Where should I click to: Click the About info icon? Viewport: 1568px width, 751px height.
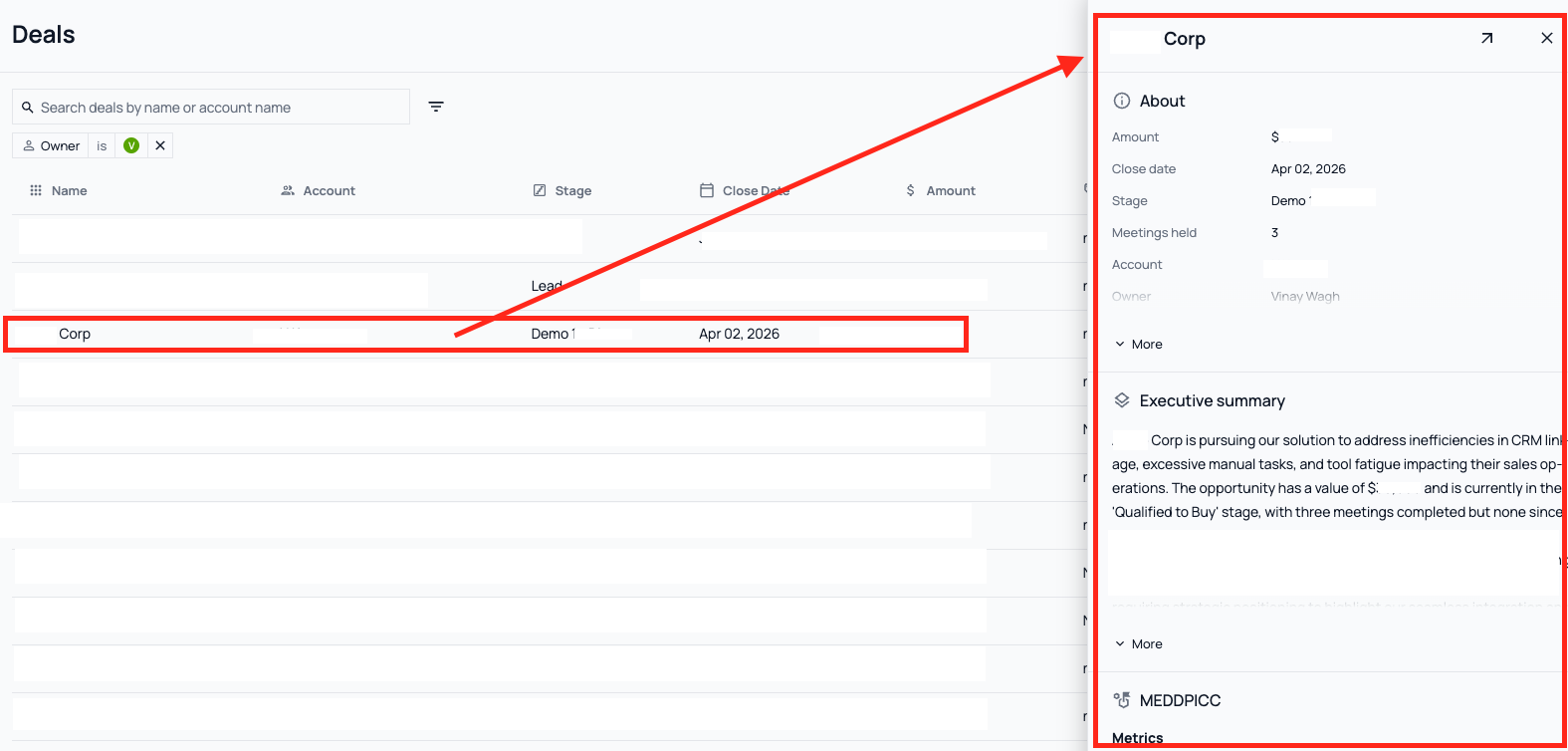[x=1122, y=101]
